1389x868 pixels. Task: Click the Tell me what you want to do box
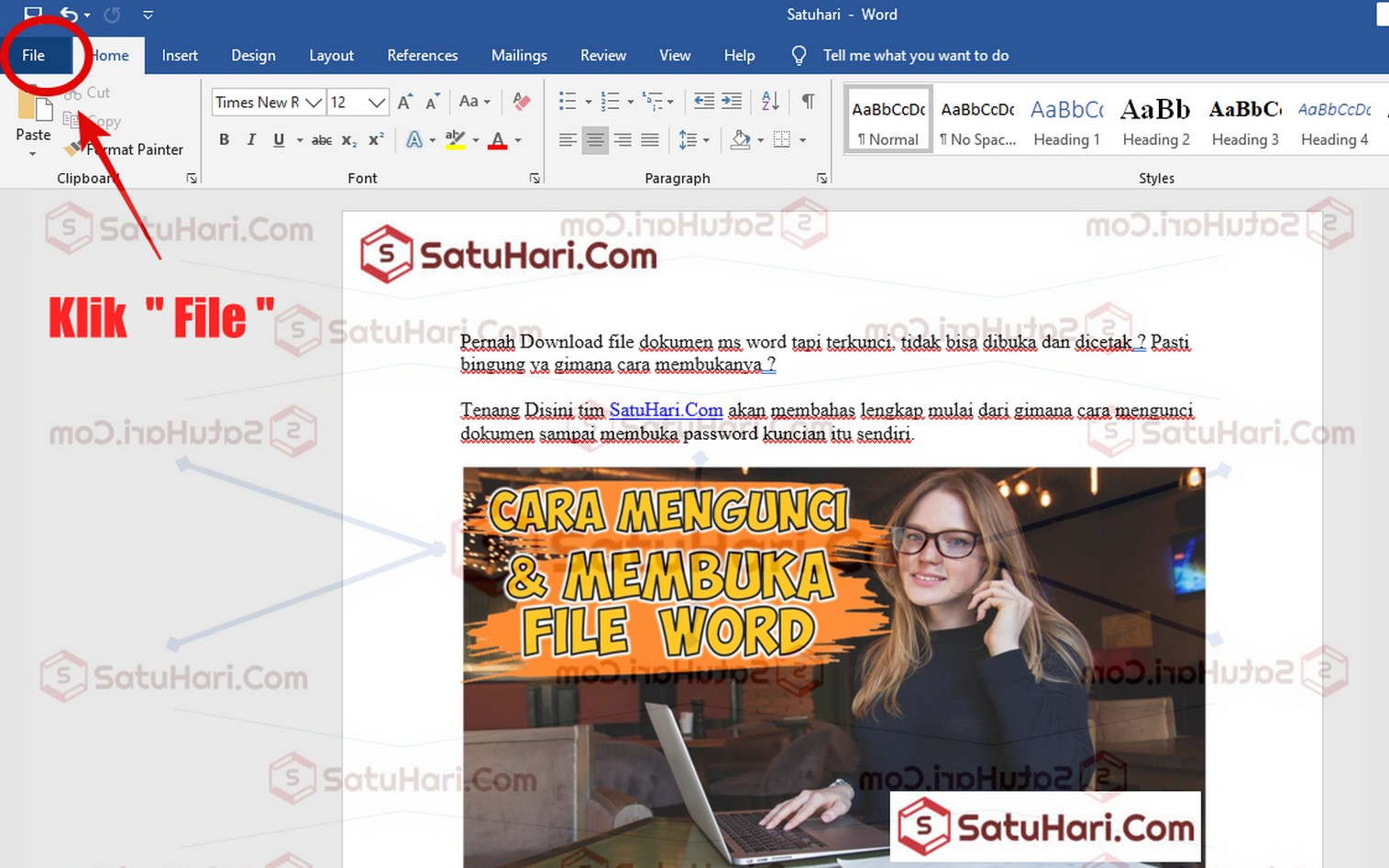pyautogui.click(x=900, y=55)
